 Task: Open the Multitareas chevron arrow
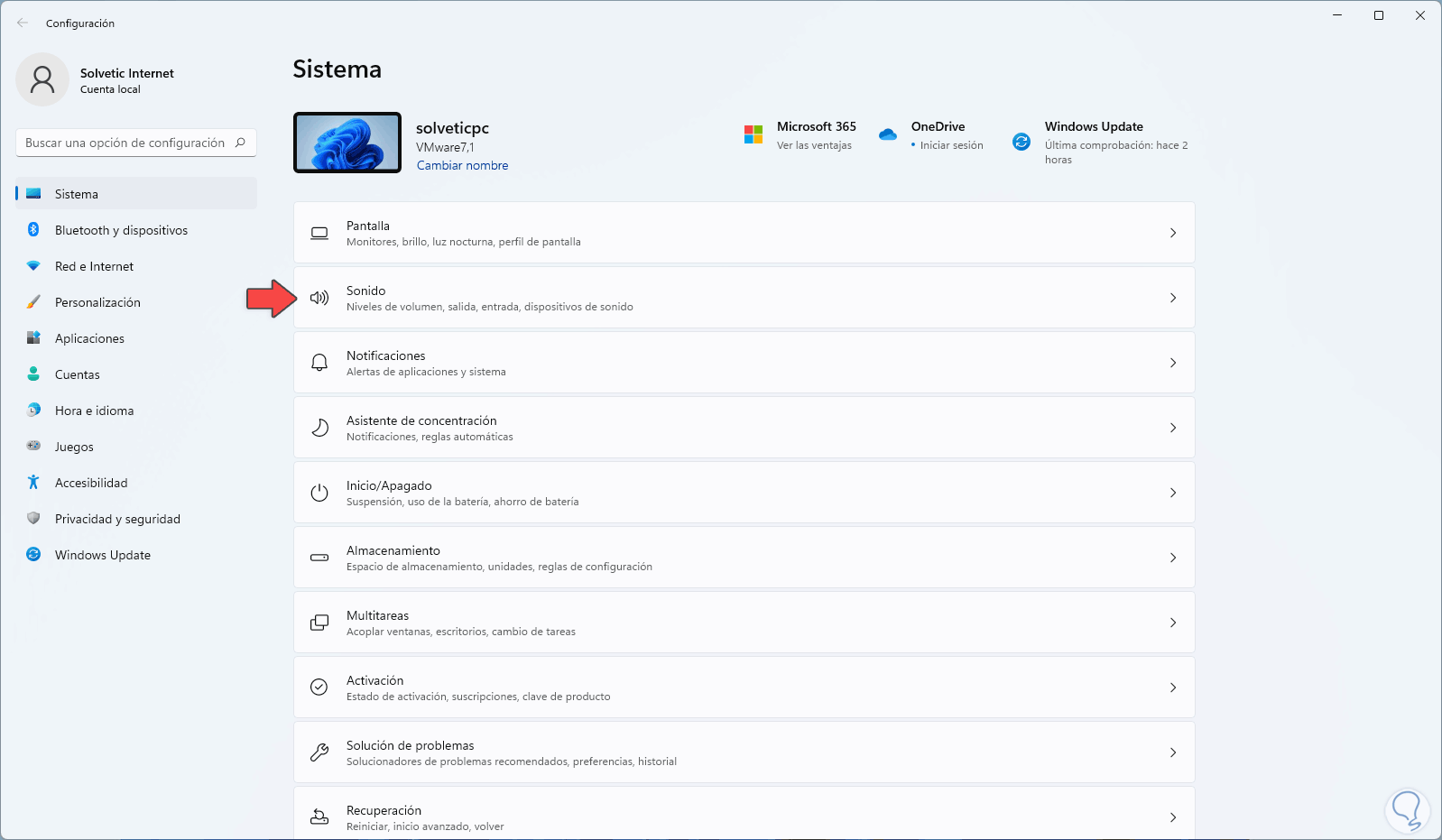[x=1173, y=623]
